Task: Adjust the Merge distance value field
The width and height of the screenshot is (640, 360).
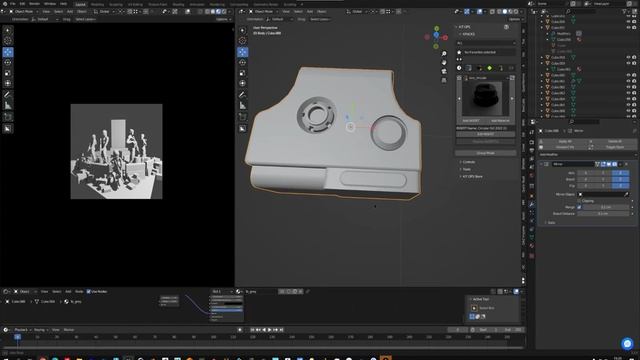Action: (x=606, y=207)
